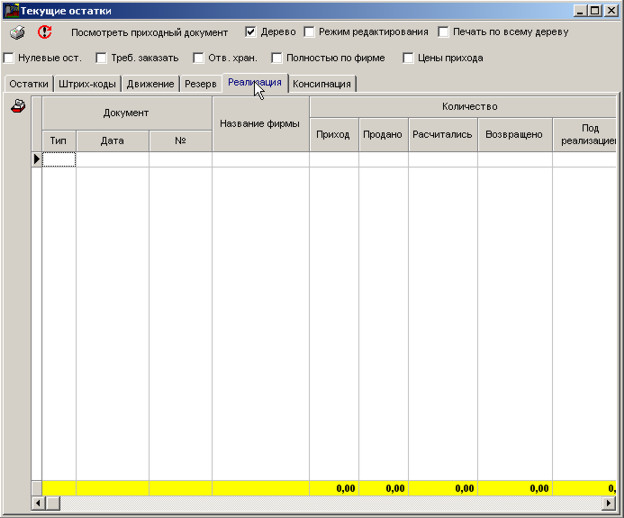Click the Дата column header

click(112, 141)
